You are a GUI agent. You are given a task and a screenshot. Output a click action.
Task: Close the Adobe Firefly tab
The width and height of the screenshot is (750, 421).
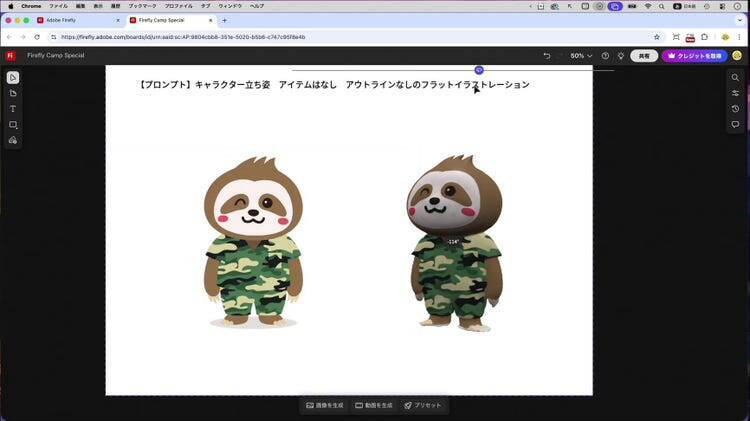(x=118, y=21)
